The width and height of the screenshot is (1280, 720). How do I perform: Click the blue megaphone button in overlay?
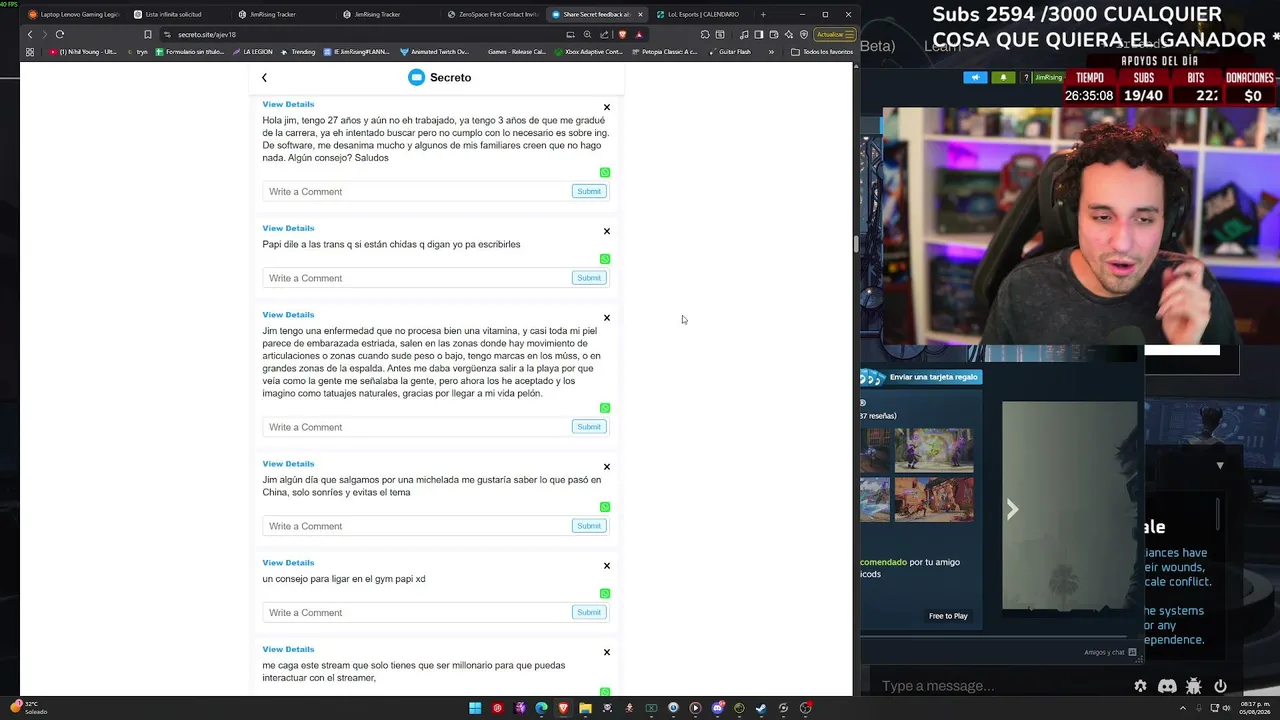pyautogui.click(x=975, y=78)
